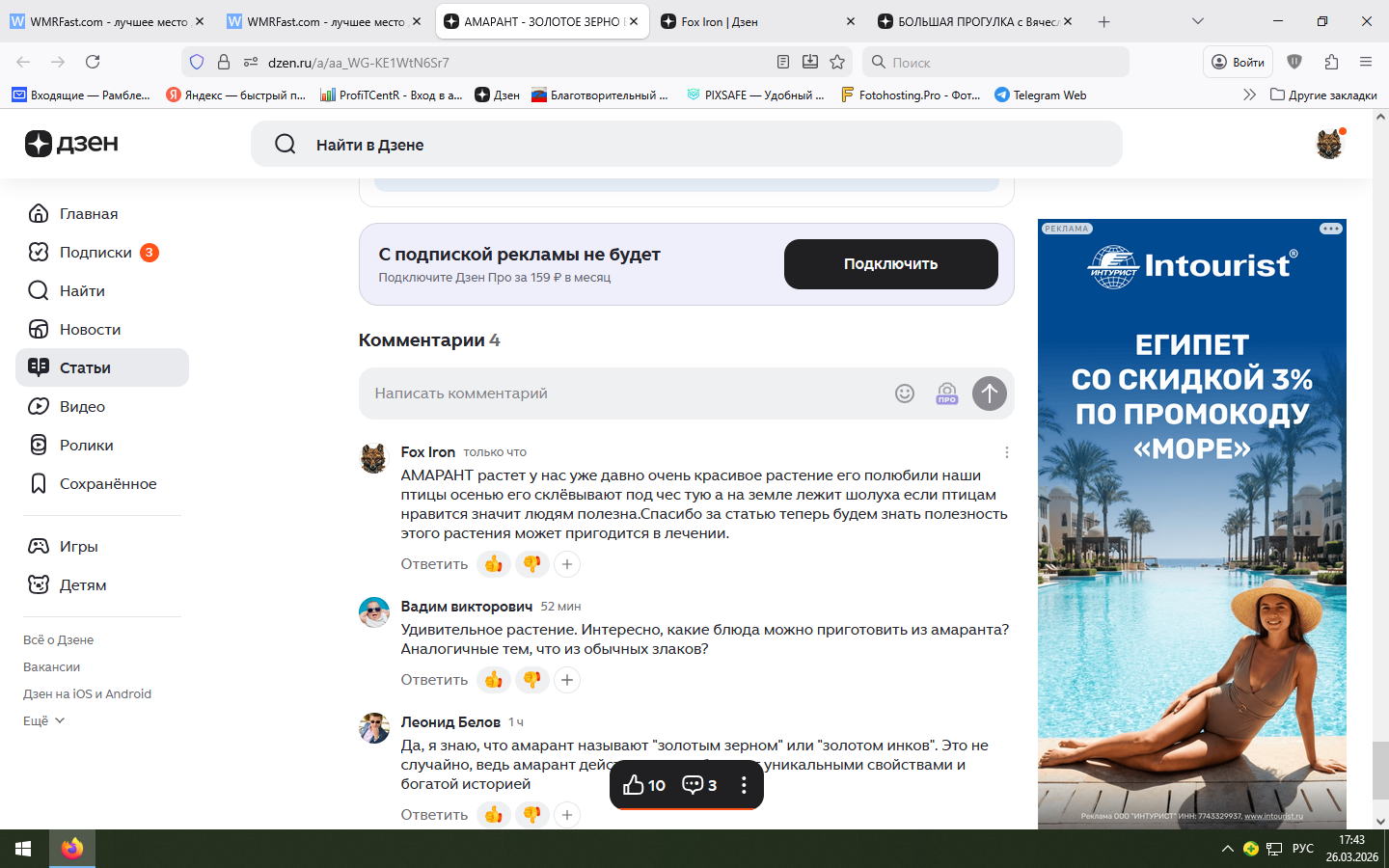
Task: Click the Войти account button
Action: click(1238, 62)
